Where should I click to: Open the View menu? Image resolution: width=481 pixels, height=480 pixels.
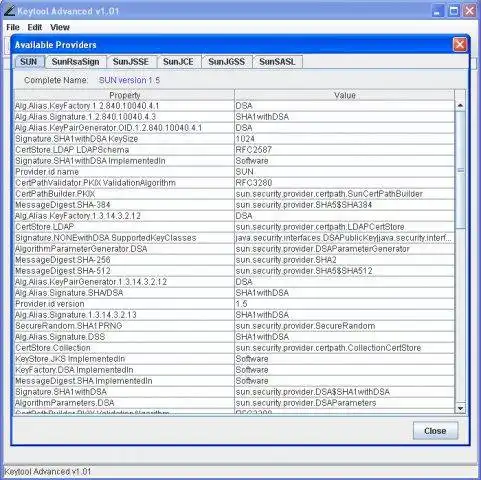click(x=60, y=27)
